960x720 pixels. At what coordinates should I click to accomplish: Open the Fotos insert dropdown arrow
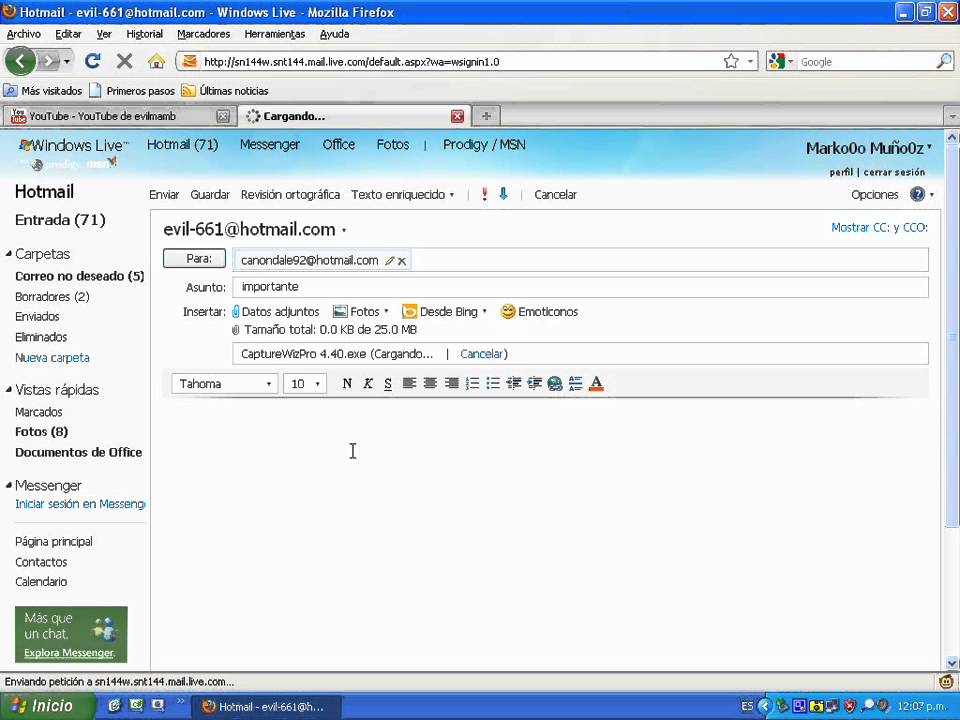pos(386,311)
